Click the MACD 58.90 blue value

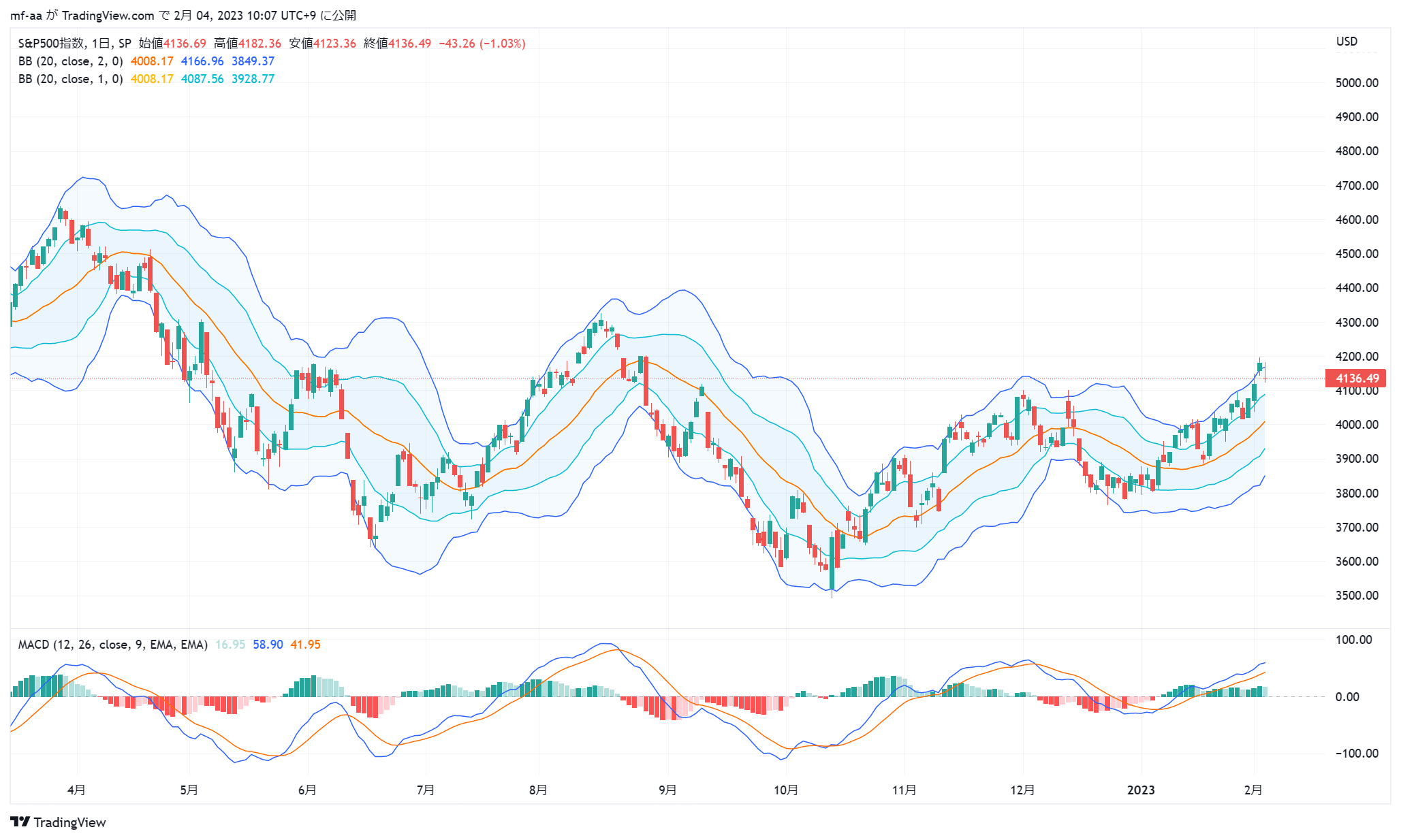268,645
